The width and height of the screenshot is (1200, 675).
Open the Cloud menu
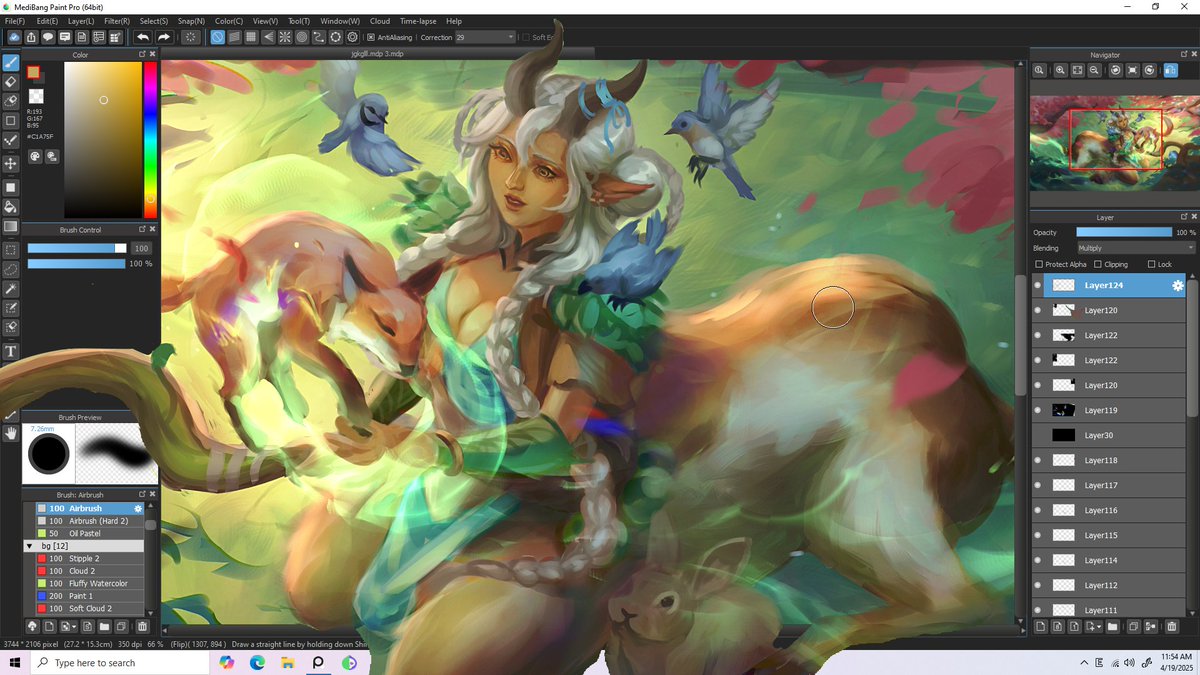coord(380,21)
